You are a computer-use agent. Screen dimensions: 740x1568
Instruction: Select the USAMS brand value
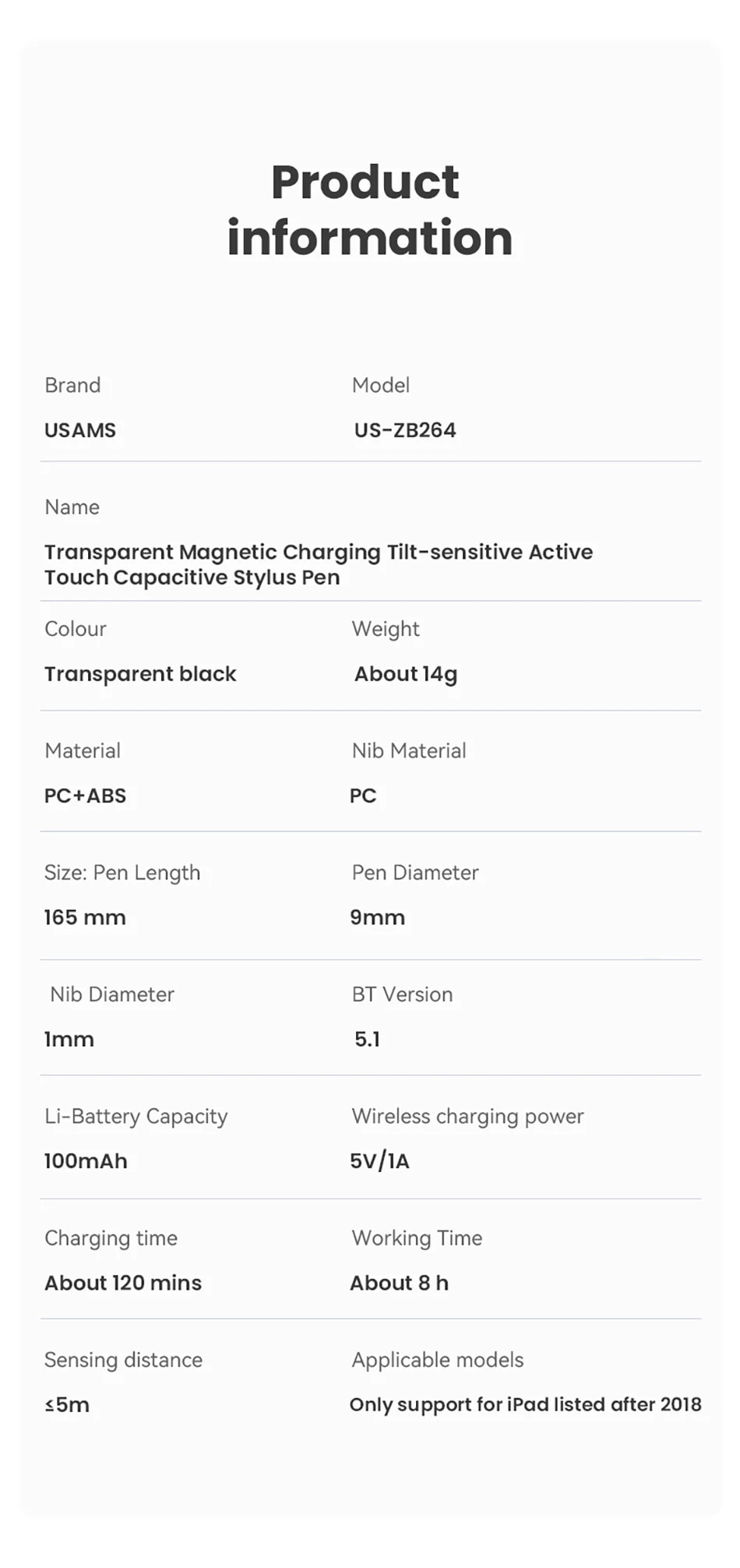(80, 430)
